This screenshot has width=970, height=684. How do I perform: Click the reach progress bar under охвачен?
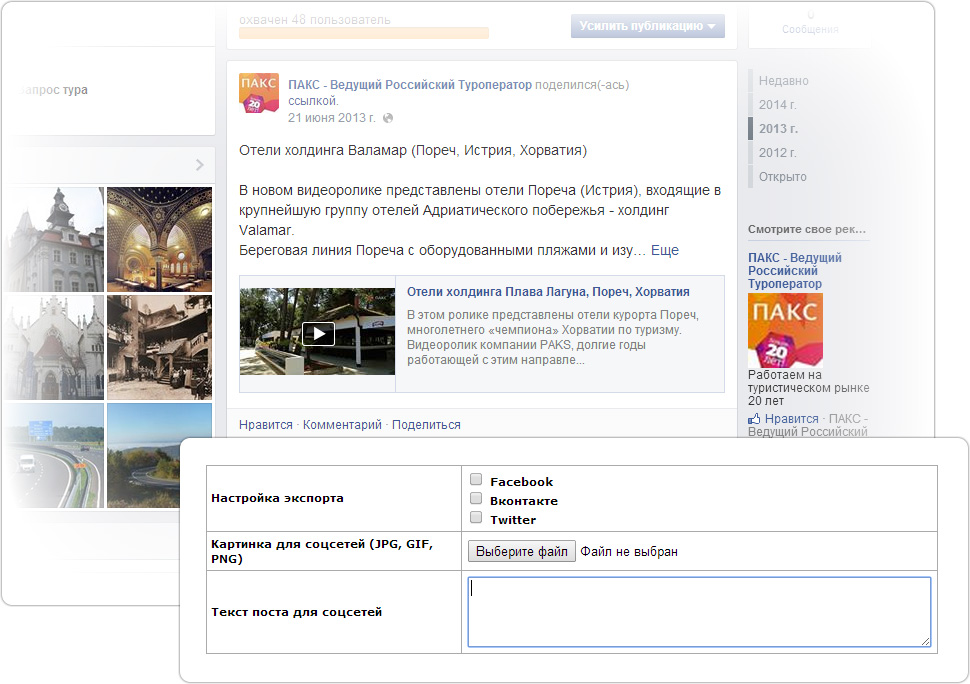[364, 33]
